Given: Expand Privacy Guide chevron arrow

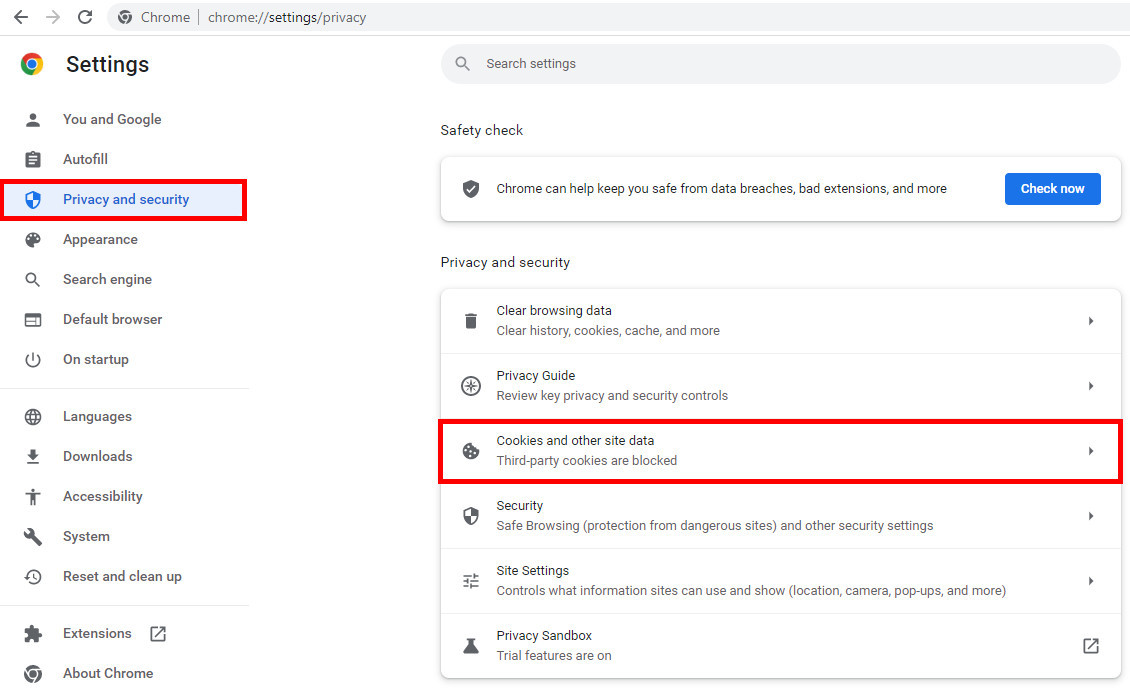Looking at the screenshot, I should tap(1091, 386).
